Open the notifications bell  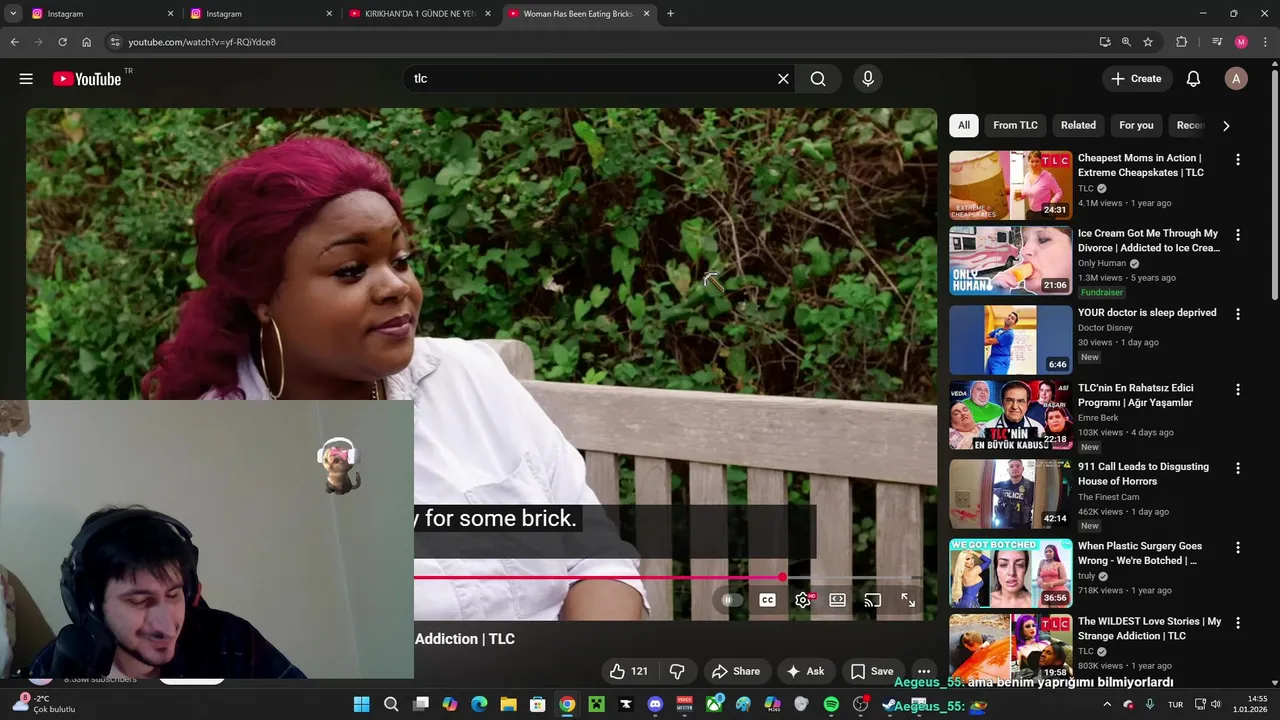[1193, 79]
